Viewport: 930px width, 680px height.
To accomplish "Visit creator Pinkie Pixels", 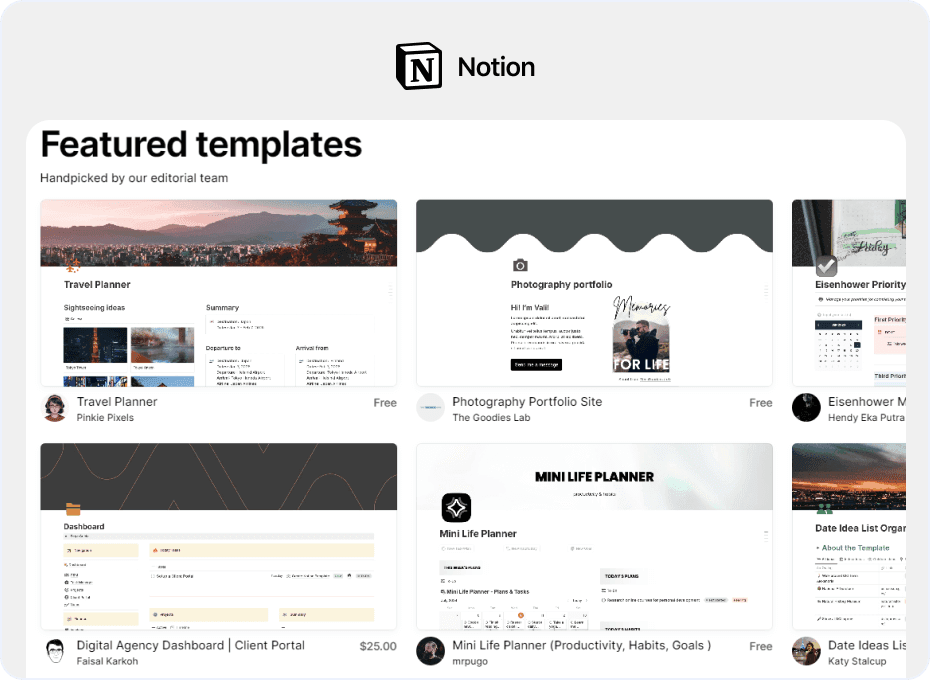I will click(105, 418).
